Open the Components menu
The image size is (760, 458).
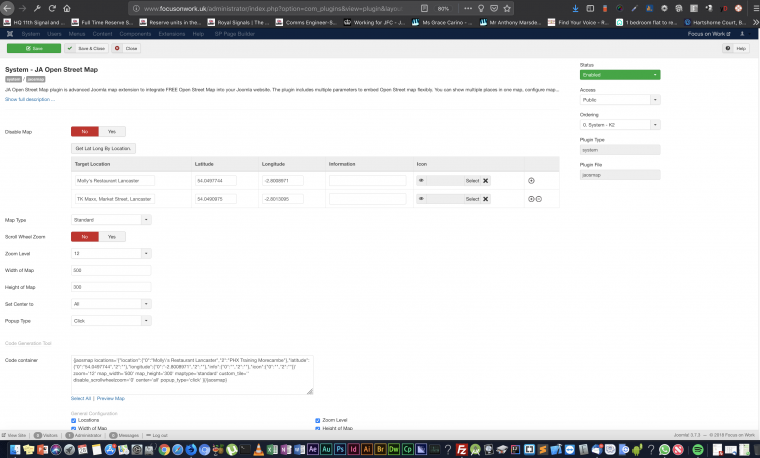[135, 34]
